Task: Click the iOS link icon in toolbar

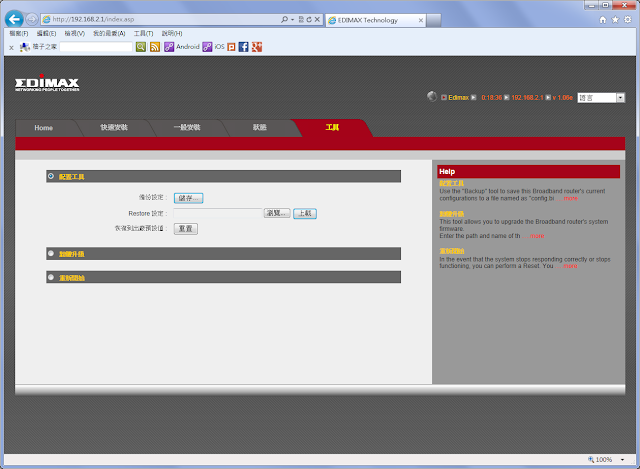Action: [x=207, y=47]
